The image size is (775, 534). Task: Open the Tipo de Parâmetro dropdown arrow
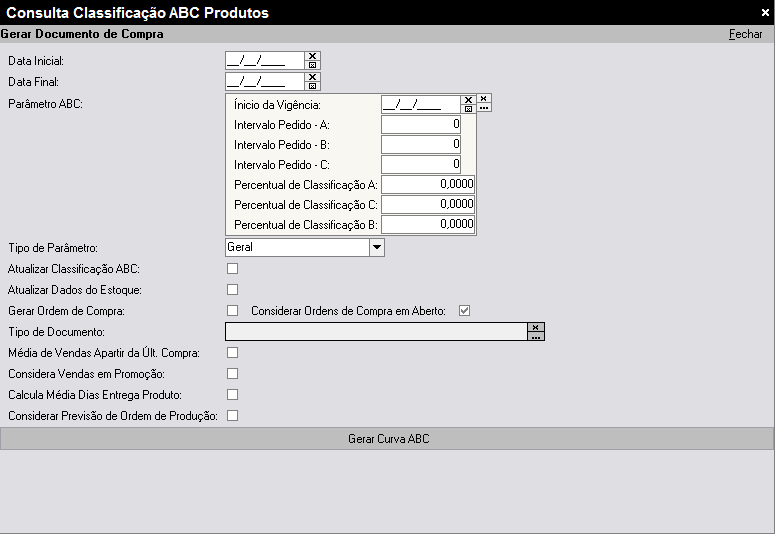coord(377,247)
